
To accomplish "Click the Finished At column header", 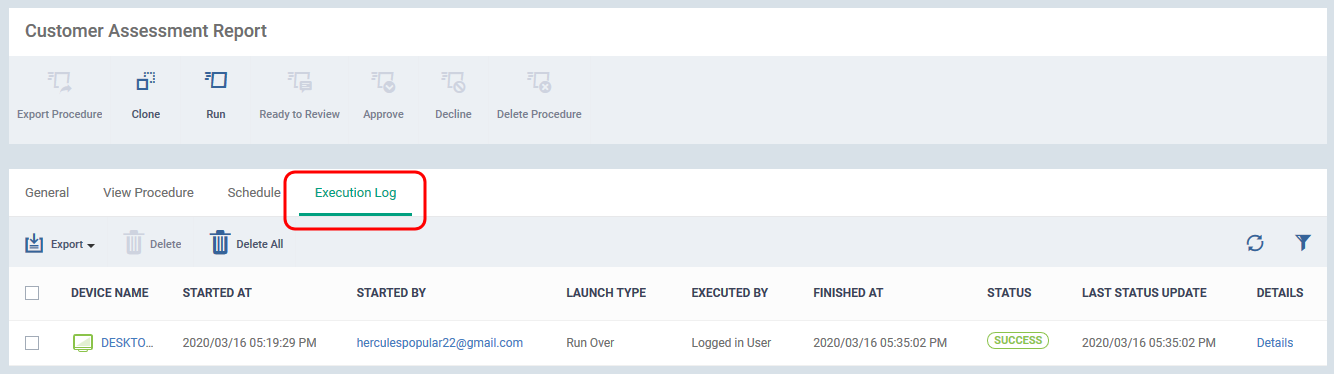I will tap(848, 293).
